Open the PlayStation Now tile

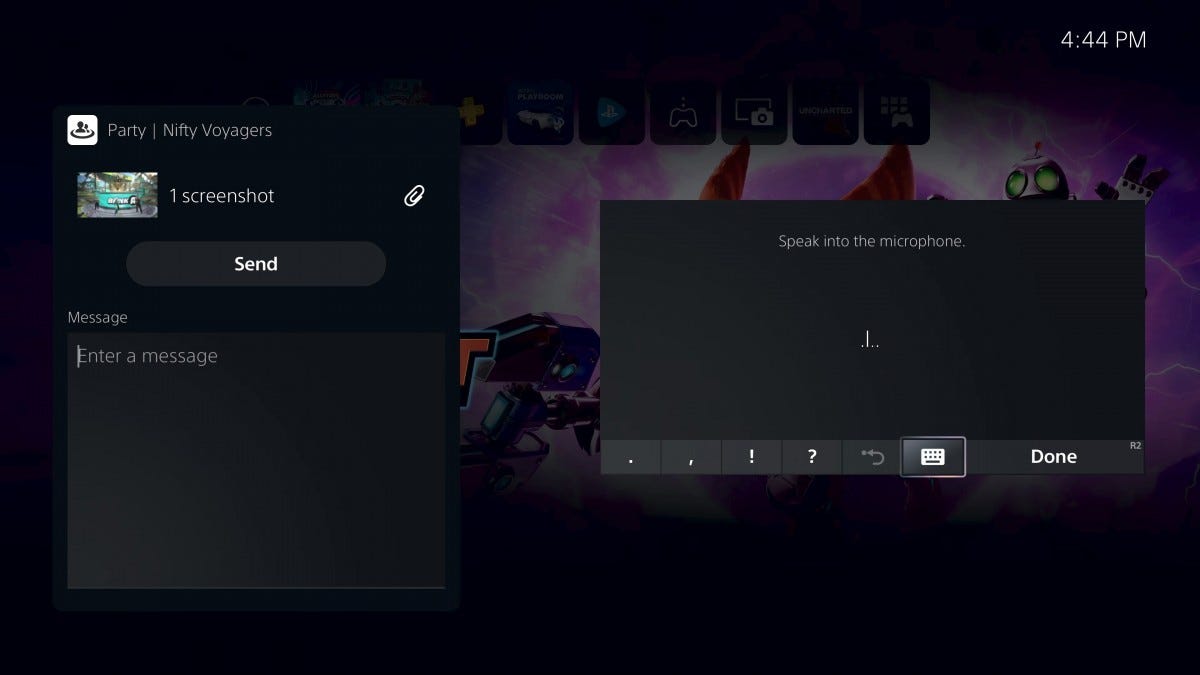click(611, 113)
